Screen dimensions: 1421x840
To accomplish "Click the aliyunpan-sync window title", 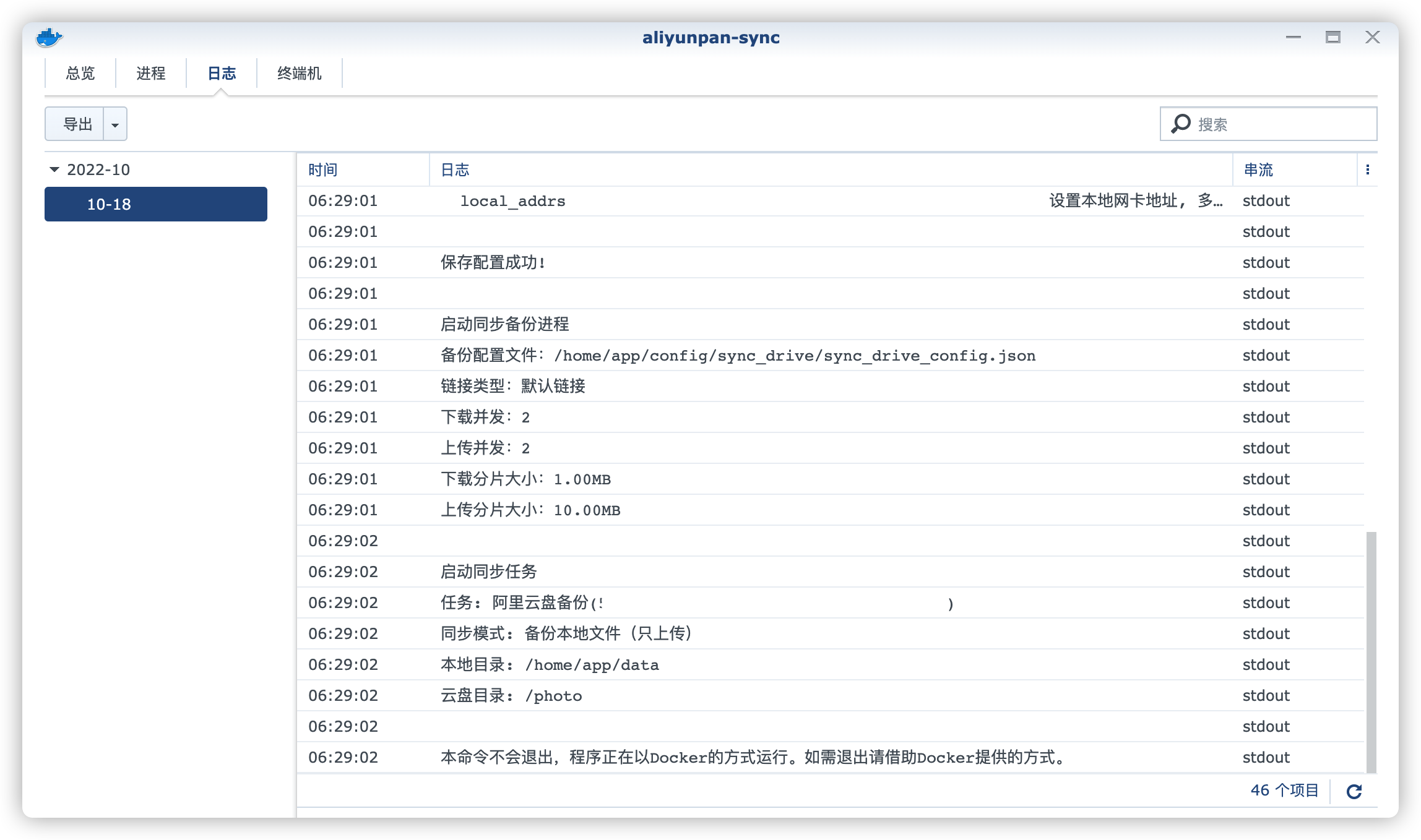I will [710, 38].
